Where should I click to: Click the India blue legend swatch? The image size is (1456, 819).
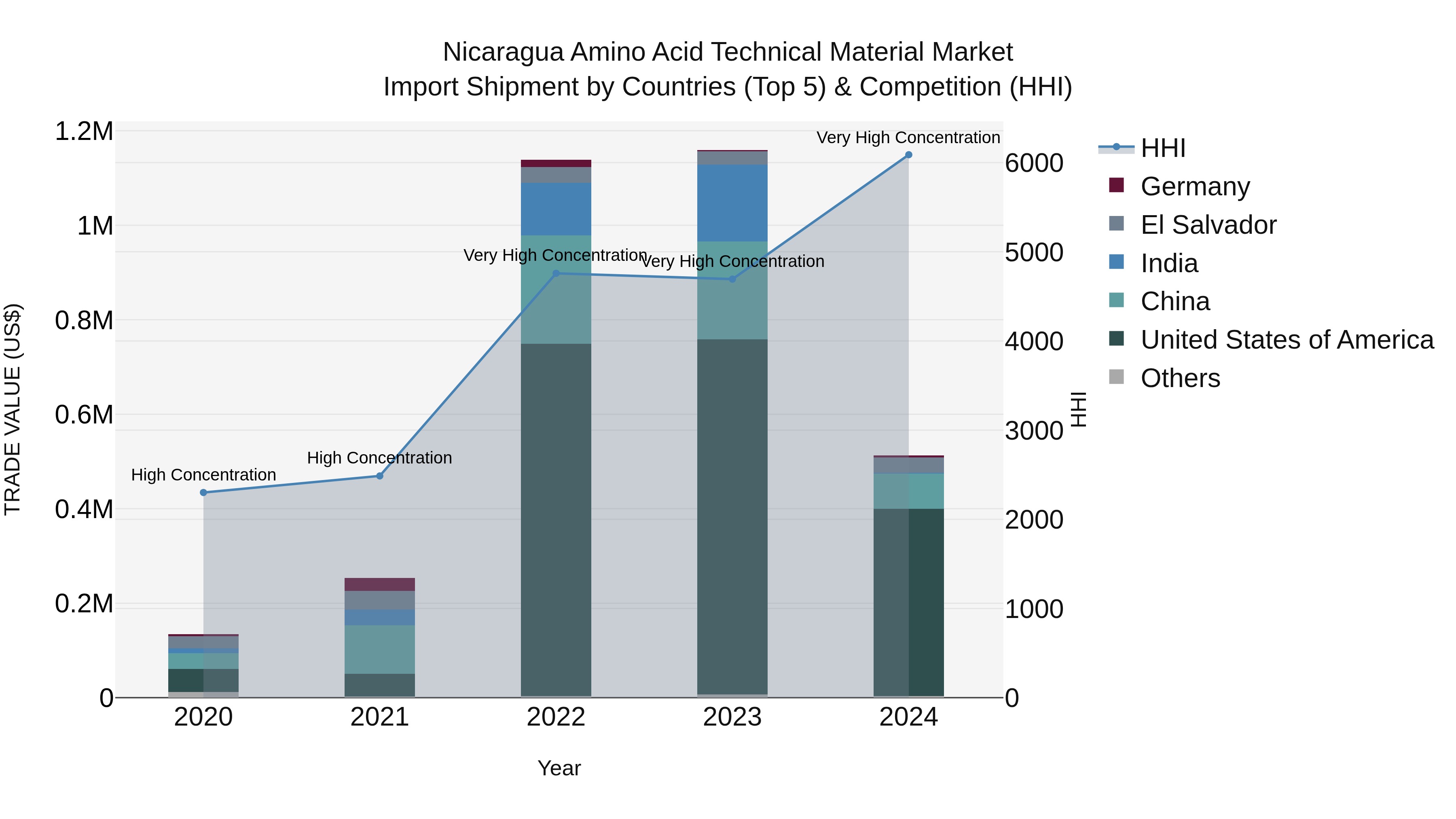(1116, 262)
